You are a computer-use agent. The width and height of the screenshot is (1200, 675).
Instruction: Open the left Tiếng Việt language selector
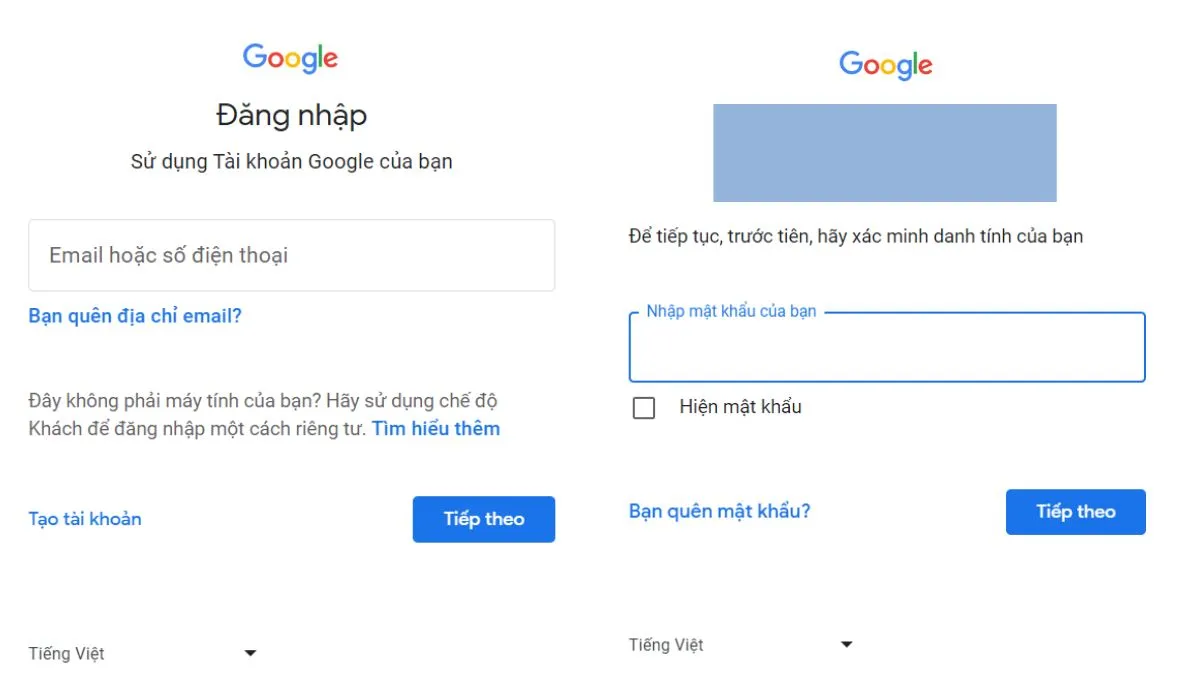(65, 652)
